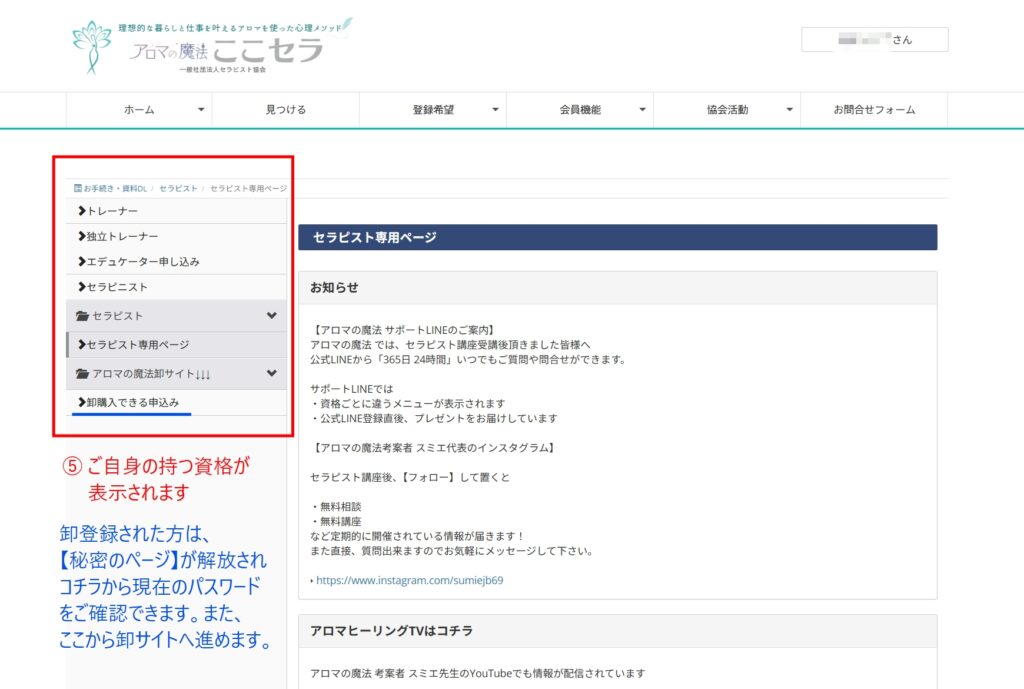Click the chevron icon beside 独立トレーナー
The image size is (1024, 689).
(81, 236)
